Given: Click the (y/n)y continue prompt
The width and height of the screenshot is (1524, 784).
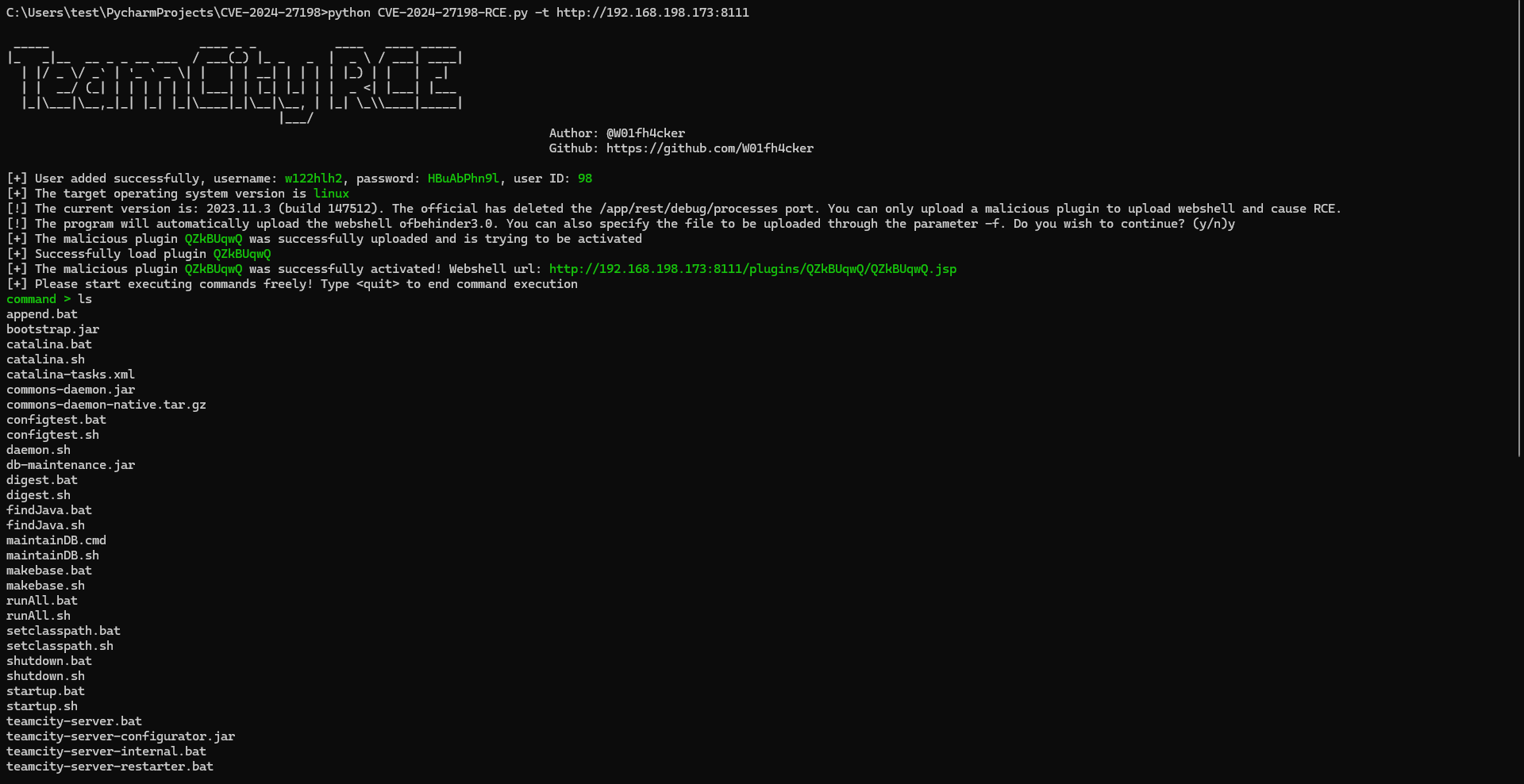Looking at the screenshot, I should (1214, 224).
